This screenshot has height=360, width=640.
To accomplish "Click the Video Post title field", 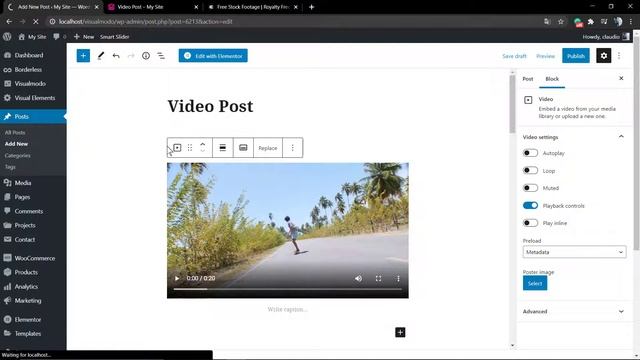I will [210, 106].
